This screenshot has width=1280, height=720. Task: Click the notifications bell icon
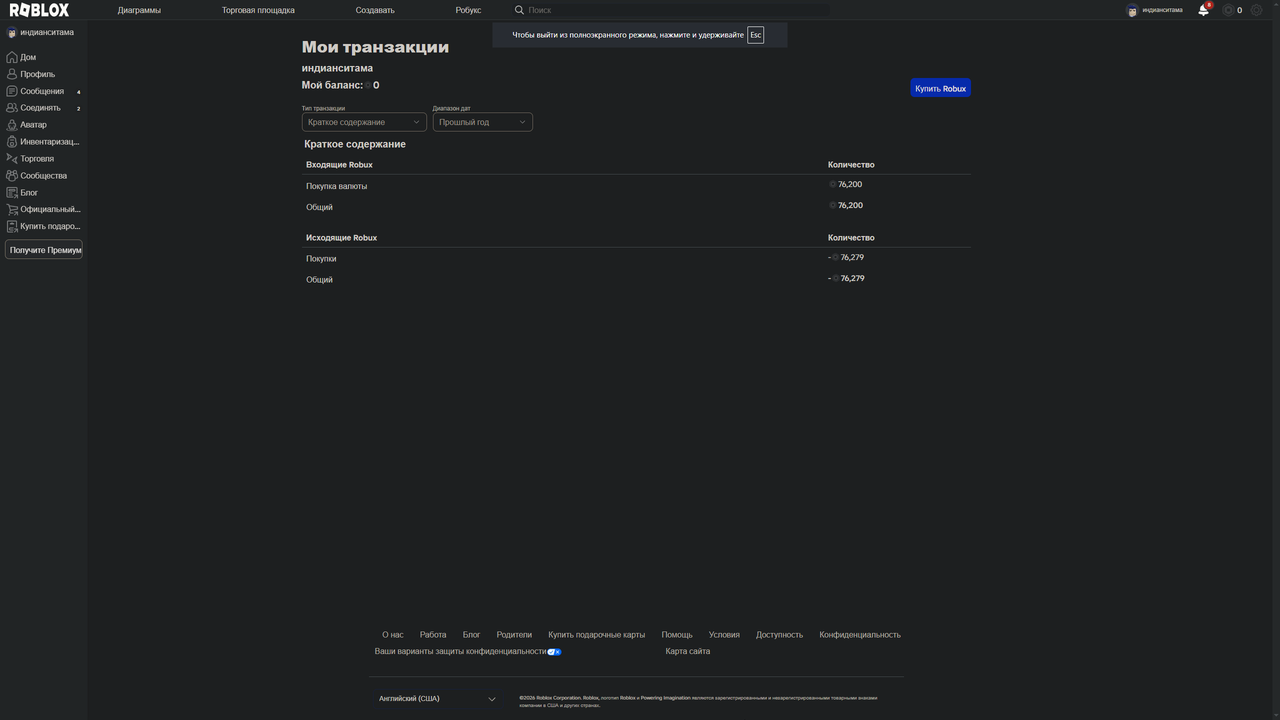click(1202, 9)
